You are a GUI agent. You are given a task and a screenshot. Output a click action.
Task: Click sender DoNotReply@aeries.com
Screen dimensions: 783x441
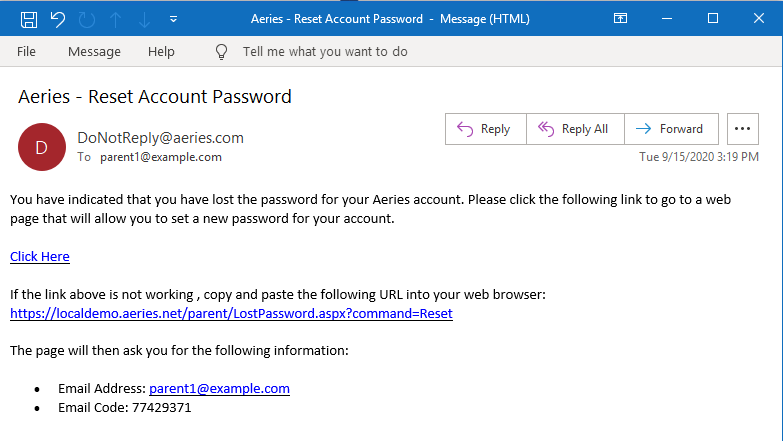click(x=160, y=137)
